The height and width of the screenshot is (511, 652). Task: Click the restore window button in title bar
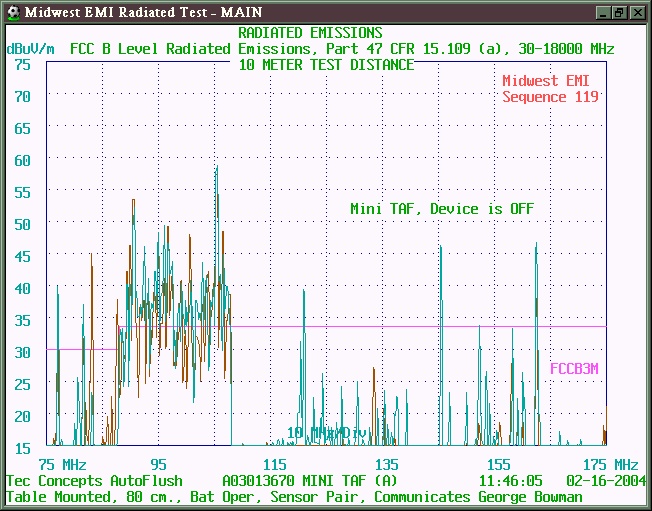point(619,12)
